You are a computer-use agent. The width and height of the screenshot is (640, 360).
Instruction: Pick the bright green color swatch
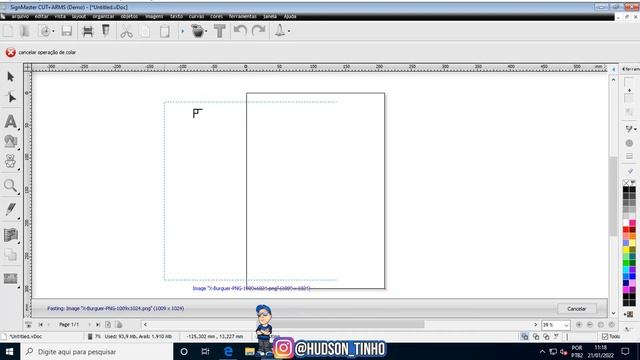pyautogui.click(x=626, y=263)
